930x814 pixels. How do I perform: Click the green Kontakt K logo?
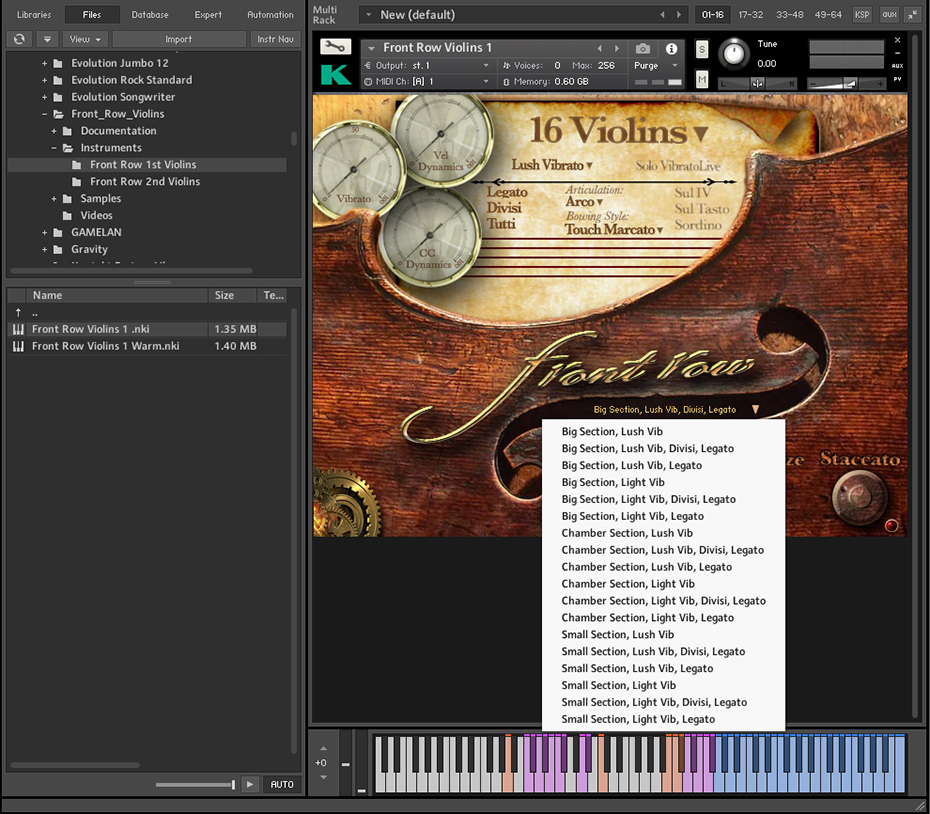coord(335,75)
